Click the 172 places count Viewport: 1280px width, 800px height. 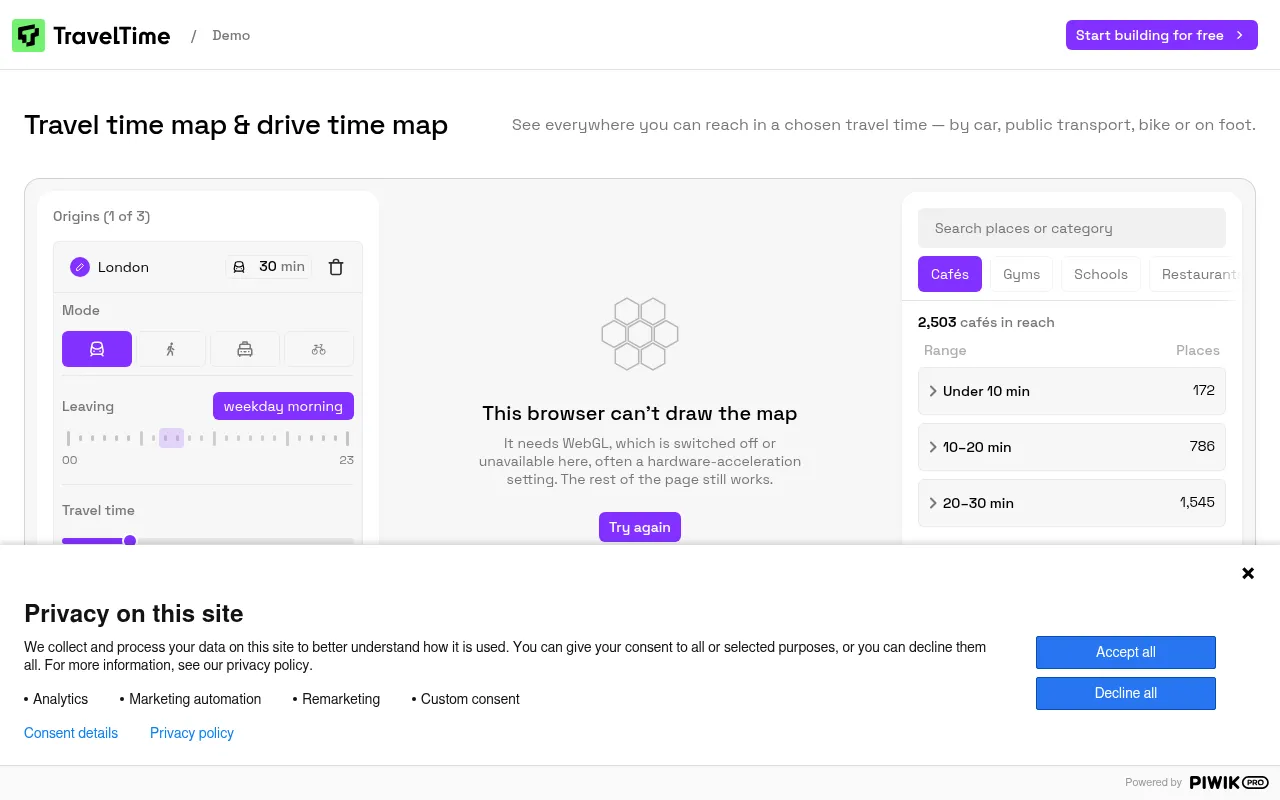(x=1204, y=390)
